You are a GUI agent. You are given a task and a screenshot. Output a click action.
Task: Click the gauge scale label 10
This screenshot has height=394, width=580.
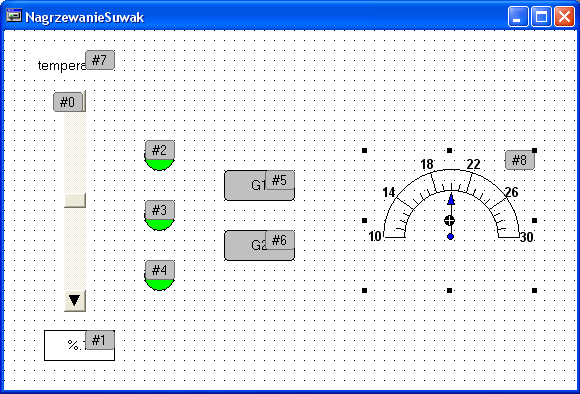coord(375,236)
